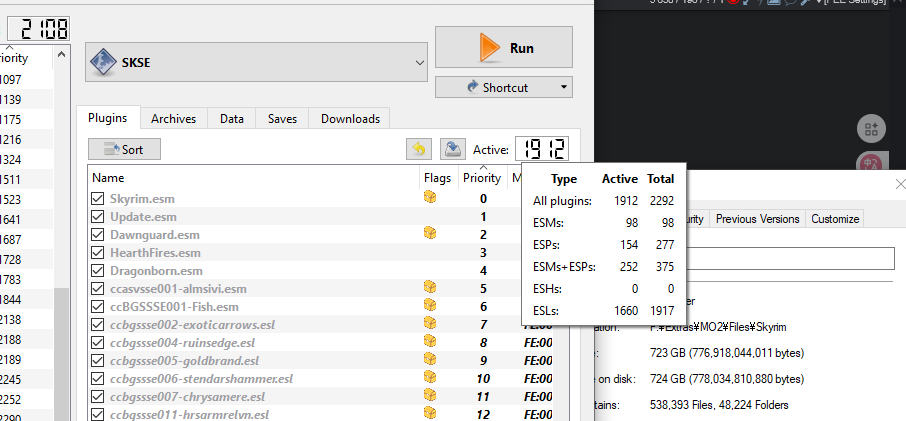
Task: Click the archive flag icon for Skyrim.esm
Action: tap(429, 198)
